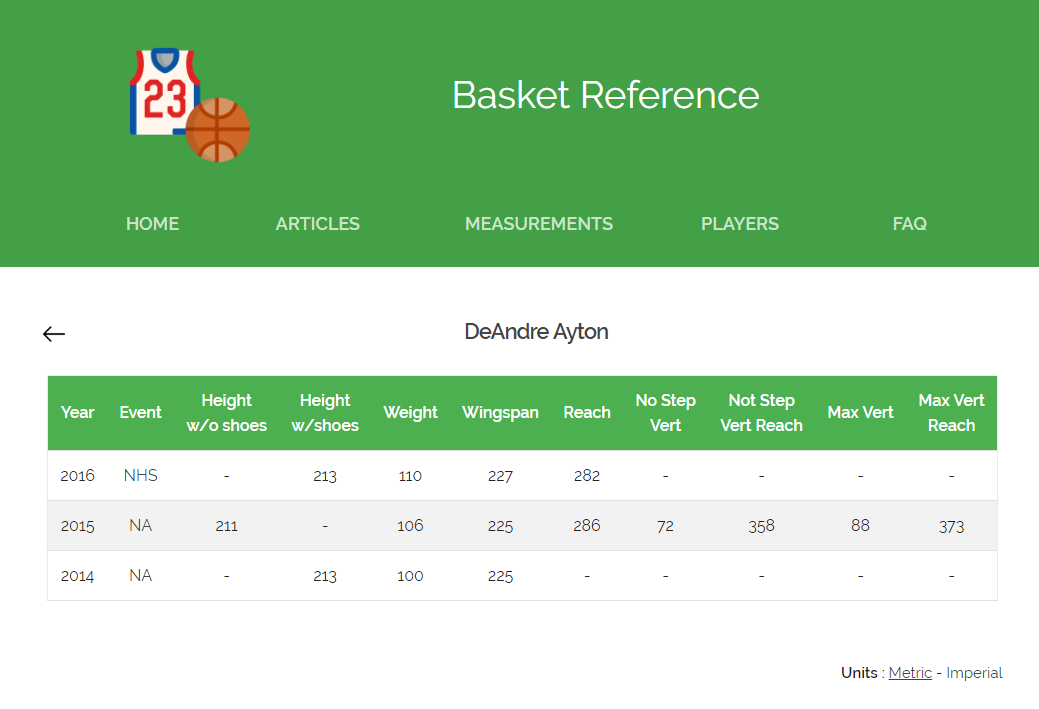The height and width of the screenshot is (709, 1039).
Task: Click the Reach value 286 in 2015 row
Action: tap(587, 525)
